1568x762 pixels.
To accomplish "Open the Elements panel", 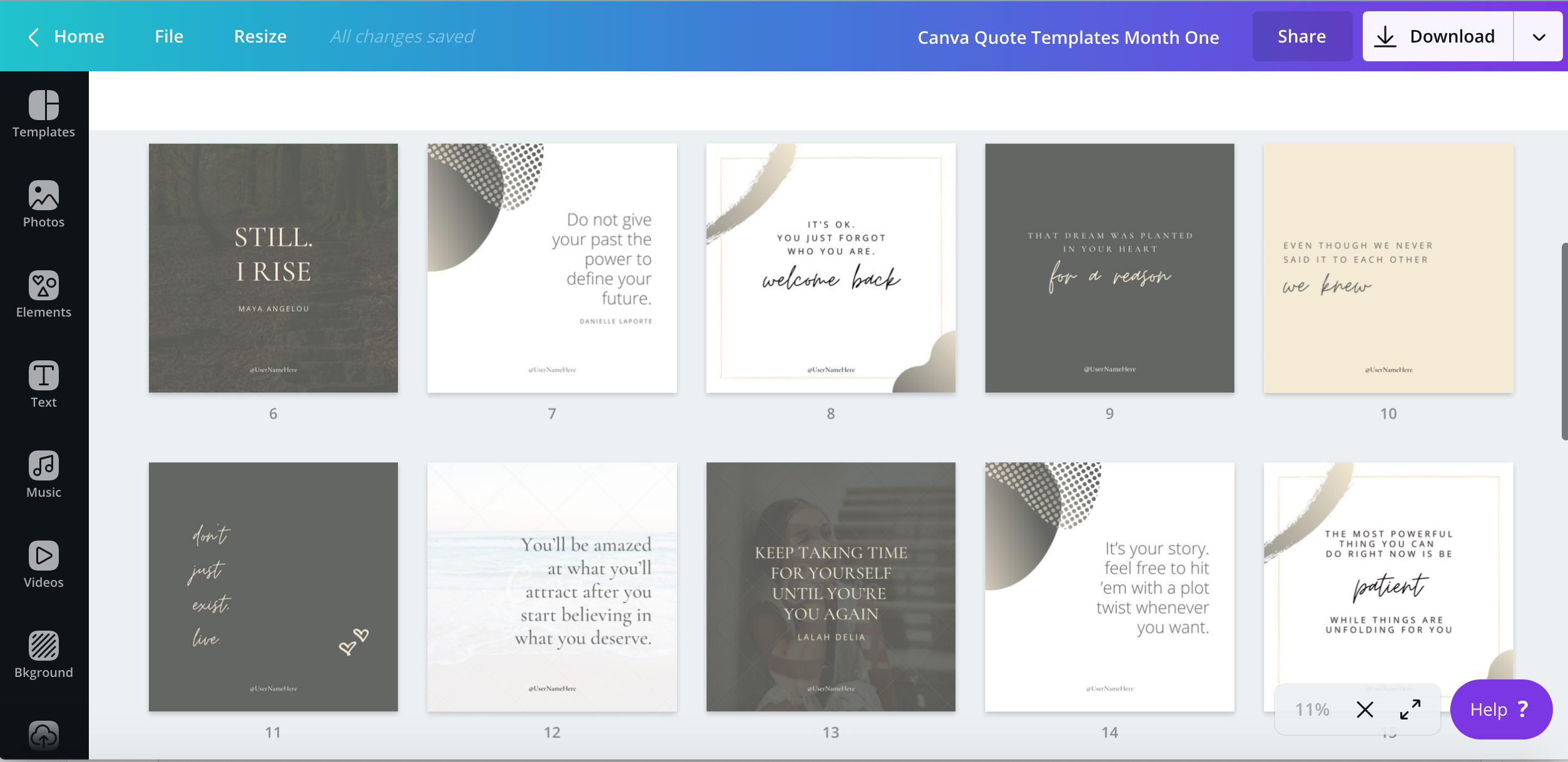I will pos(44,295).
